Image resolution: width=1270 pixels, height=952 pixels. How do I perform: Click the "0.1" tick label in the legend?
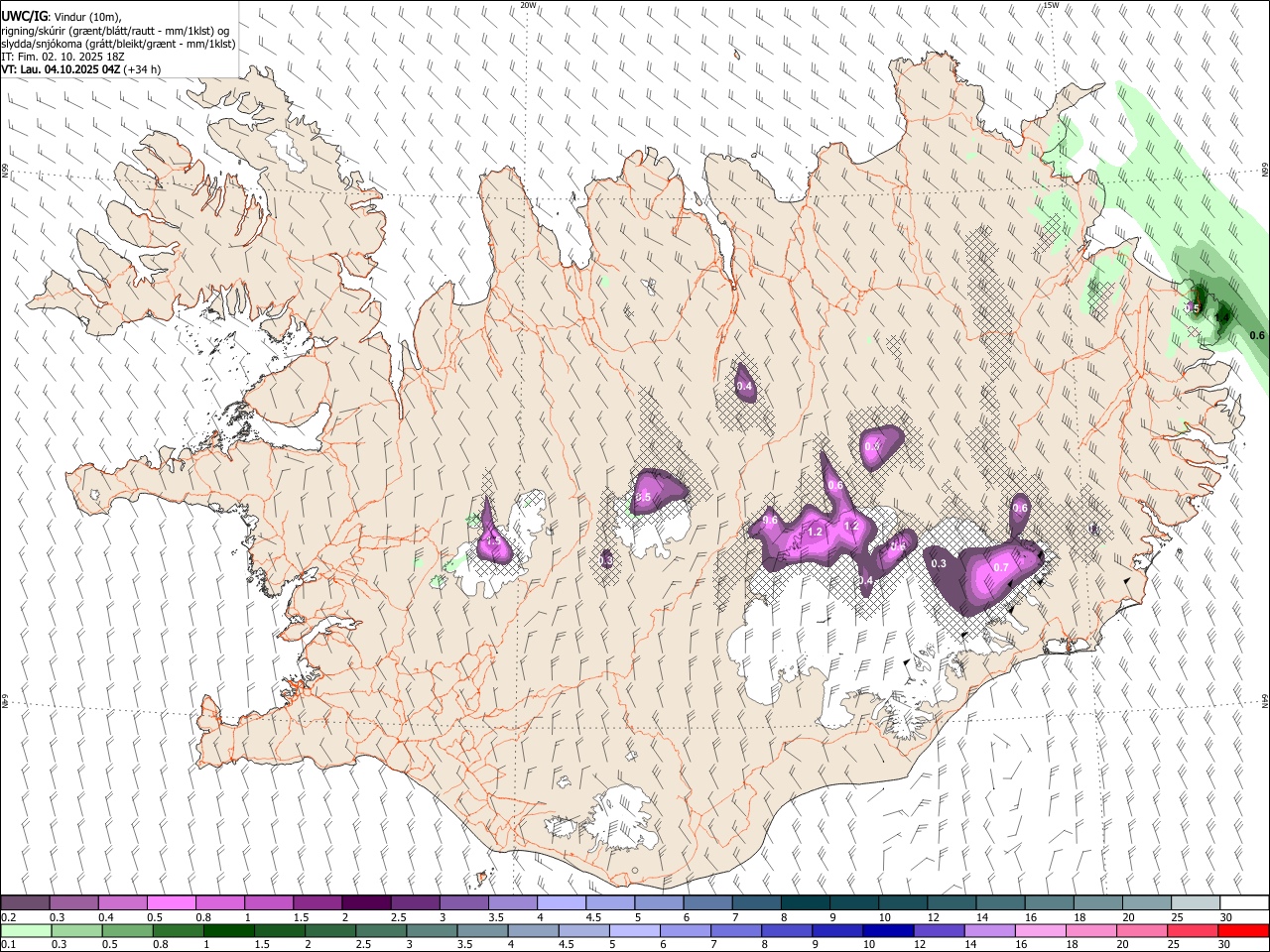coord(7,945)
